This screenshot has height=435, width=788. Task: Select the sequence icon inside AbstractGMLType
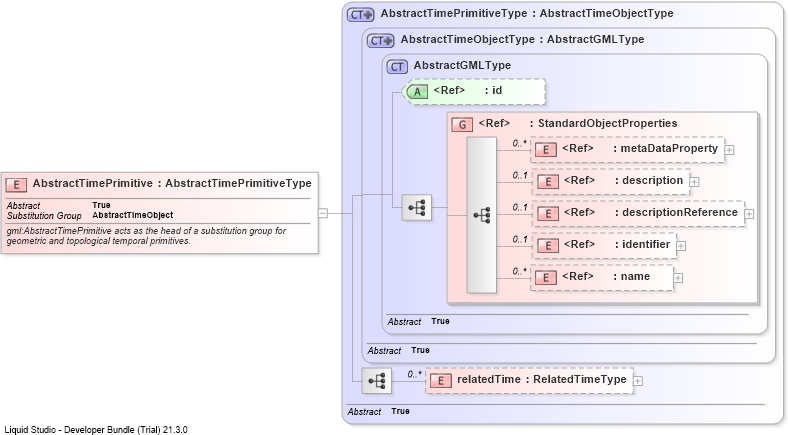coord(417,207)
